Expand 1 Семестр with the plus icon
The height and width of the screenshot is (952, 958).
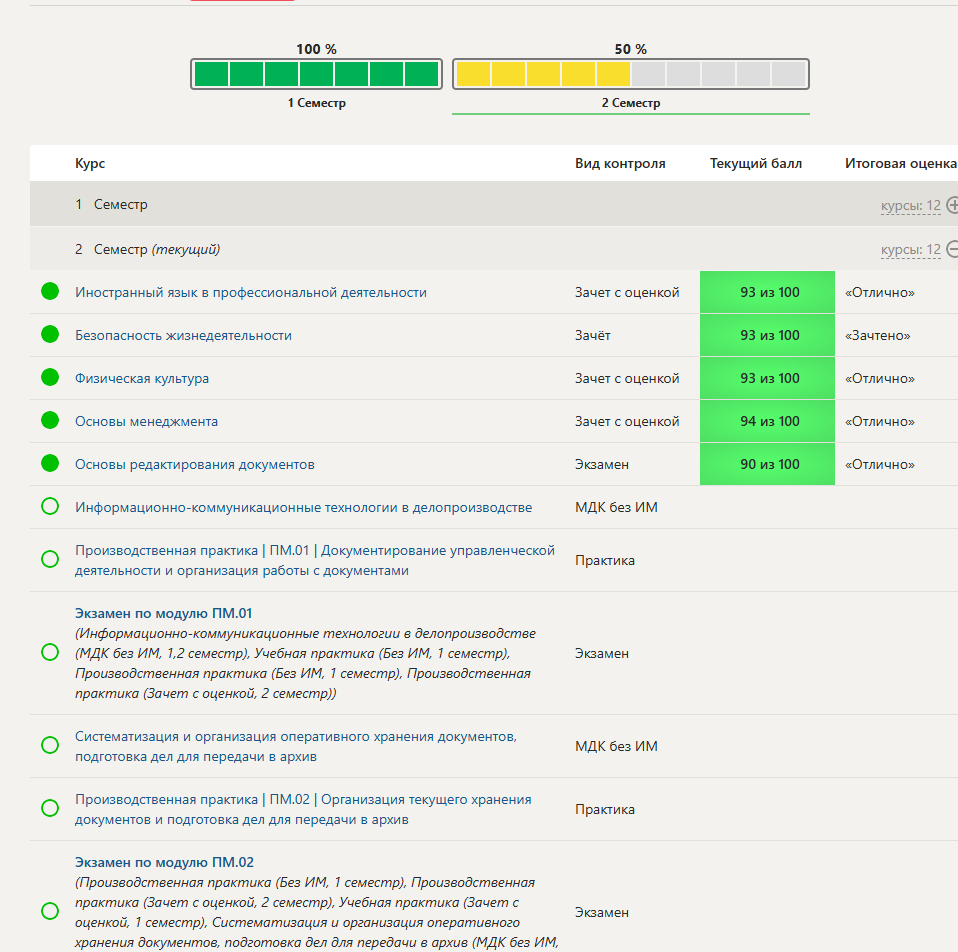[952, 205]
